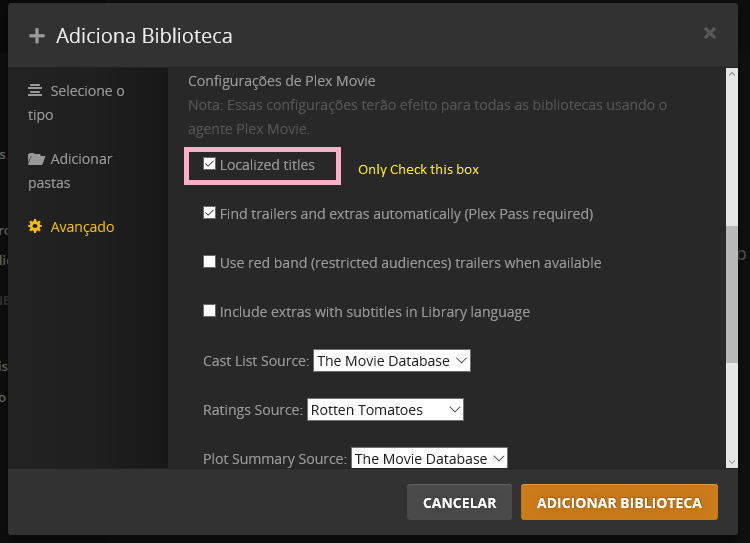The height and width of the screenshot is (543, 750).
Task: Click Adicionar Biblioteca button
Action: coord(619,503)
